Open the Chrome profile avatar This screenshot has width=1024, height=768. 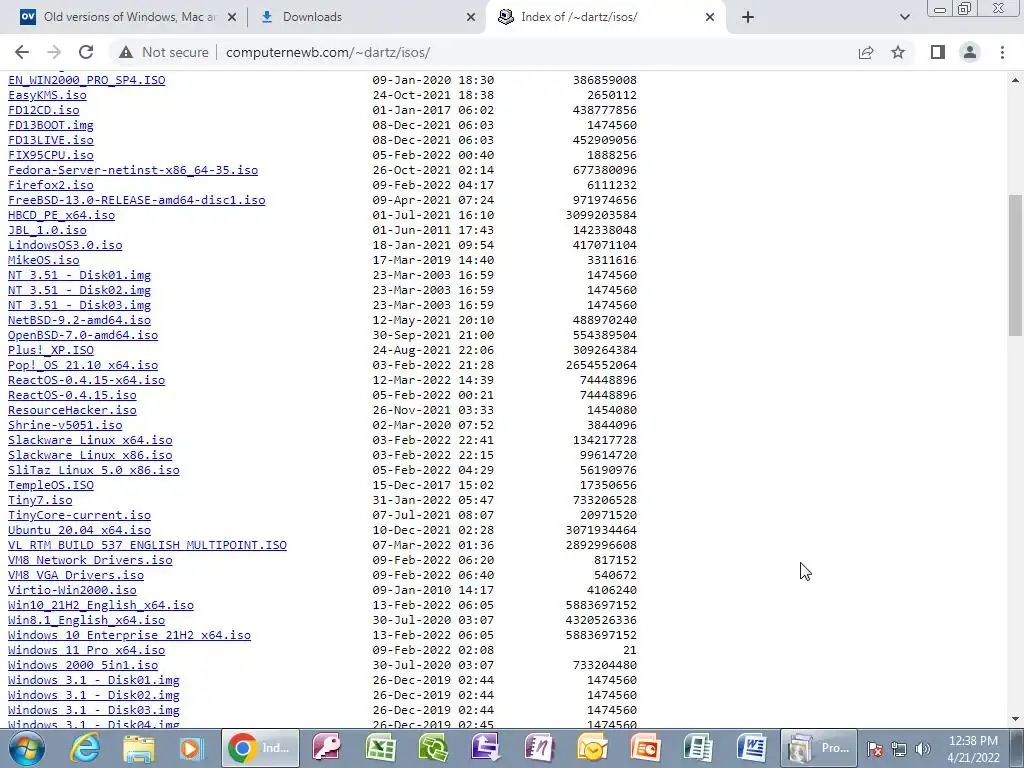[x=970, y=52]
